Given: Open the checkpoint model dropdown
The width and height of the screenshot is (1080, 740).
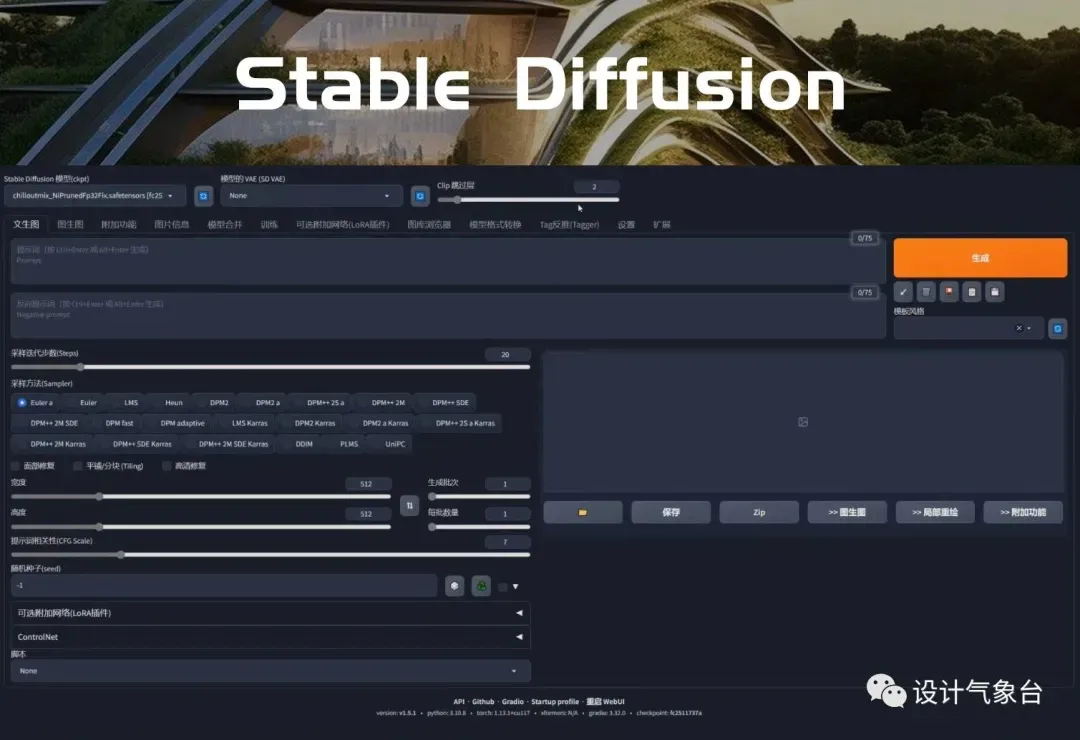Looking at the screenshot, I should (95, 196).
